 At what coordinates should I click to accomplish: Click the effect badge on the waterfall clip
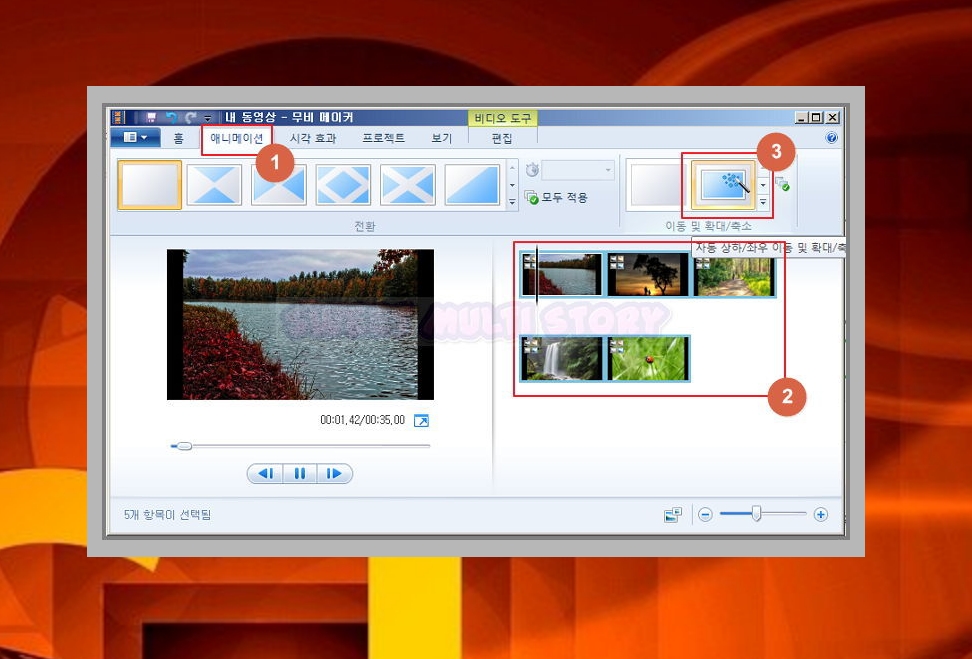pyautogui.click(x=530, y=346)
